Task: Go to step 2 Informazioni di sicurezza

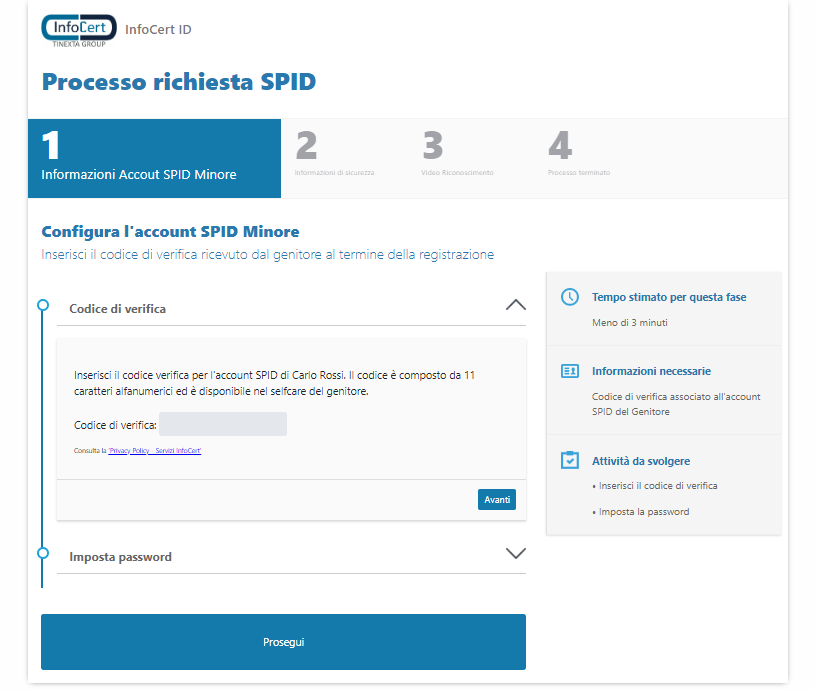Action: (x=333, y=158)
